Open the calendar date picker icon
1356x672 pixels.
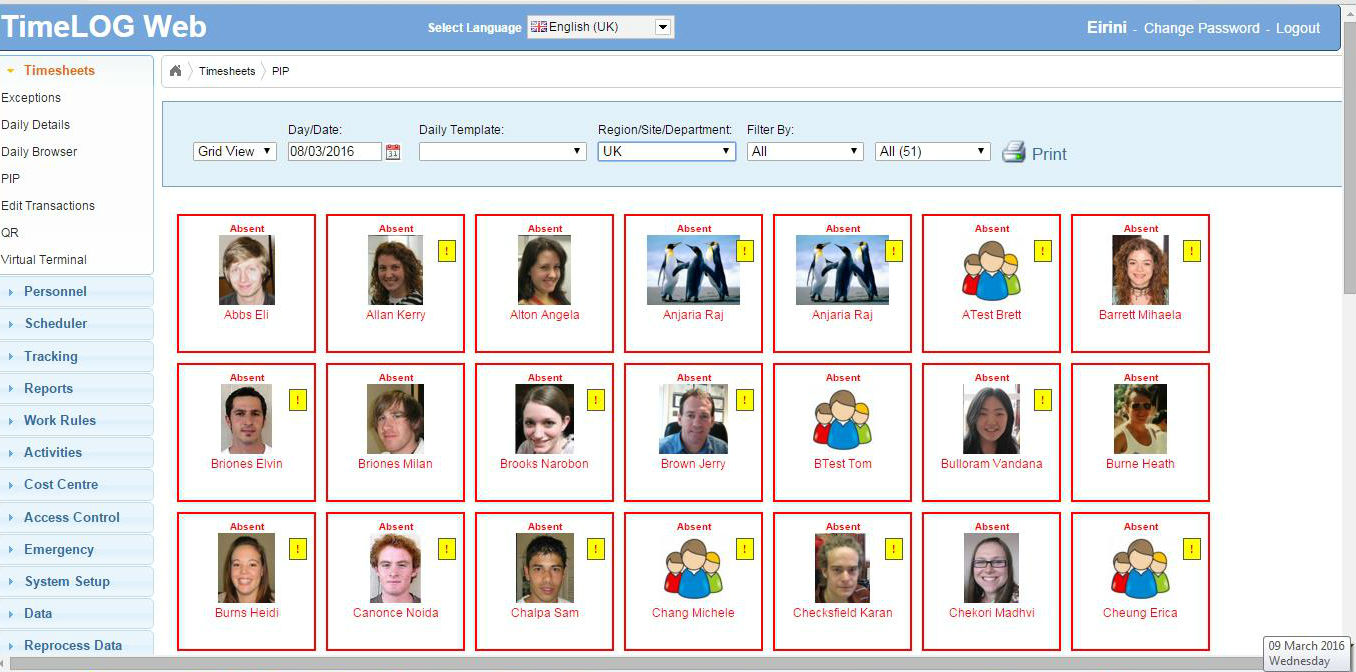pyautogui.click(x=393, y=152)
